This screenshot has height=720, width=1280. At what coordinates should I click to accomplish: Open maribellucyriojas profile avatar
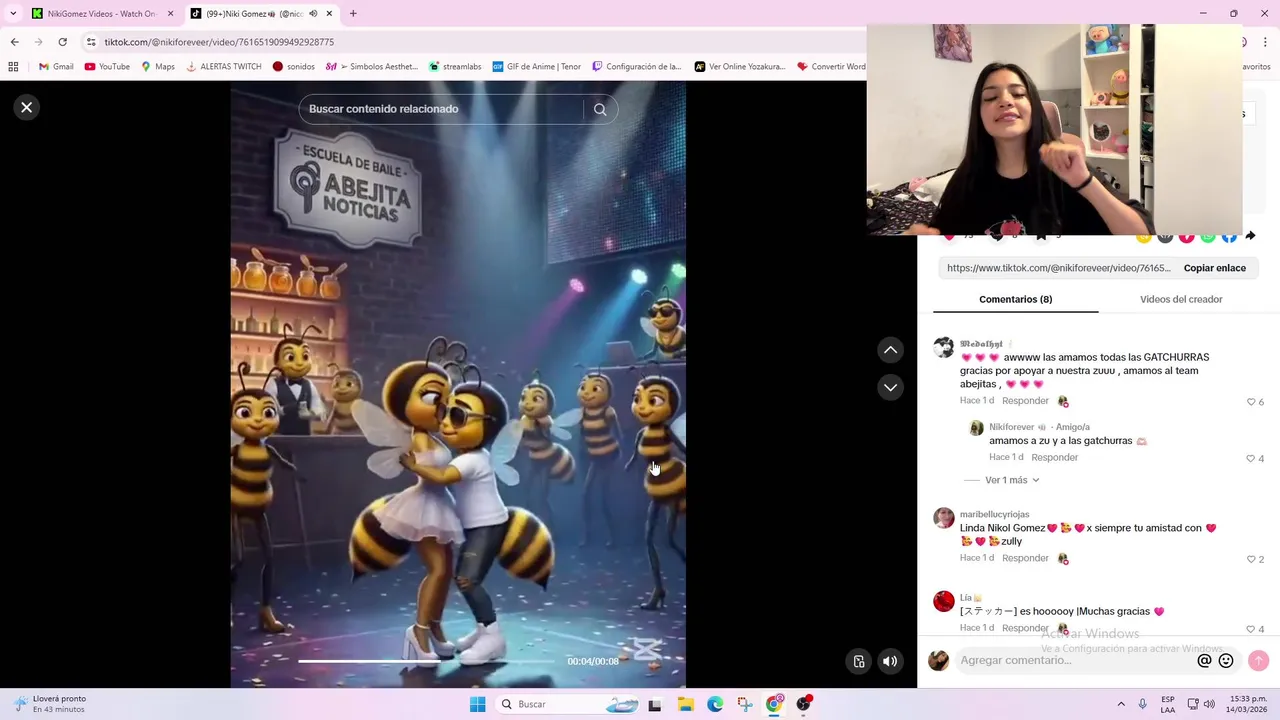click(943, 517)
